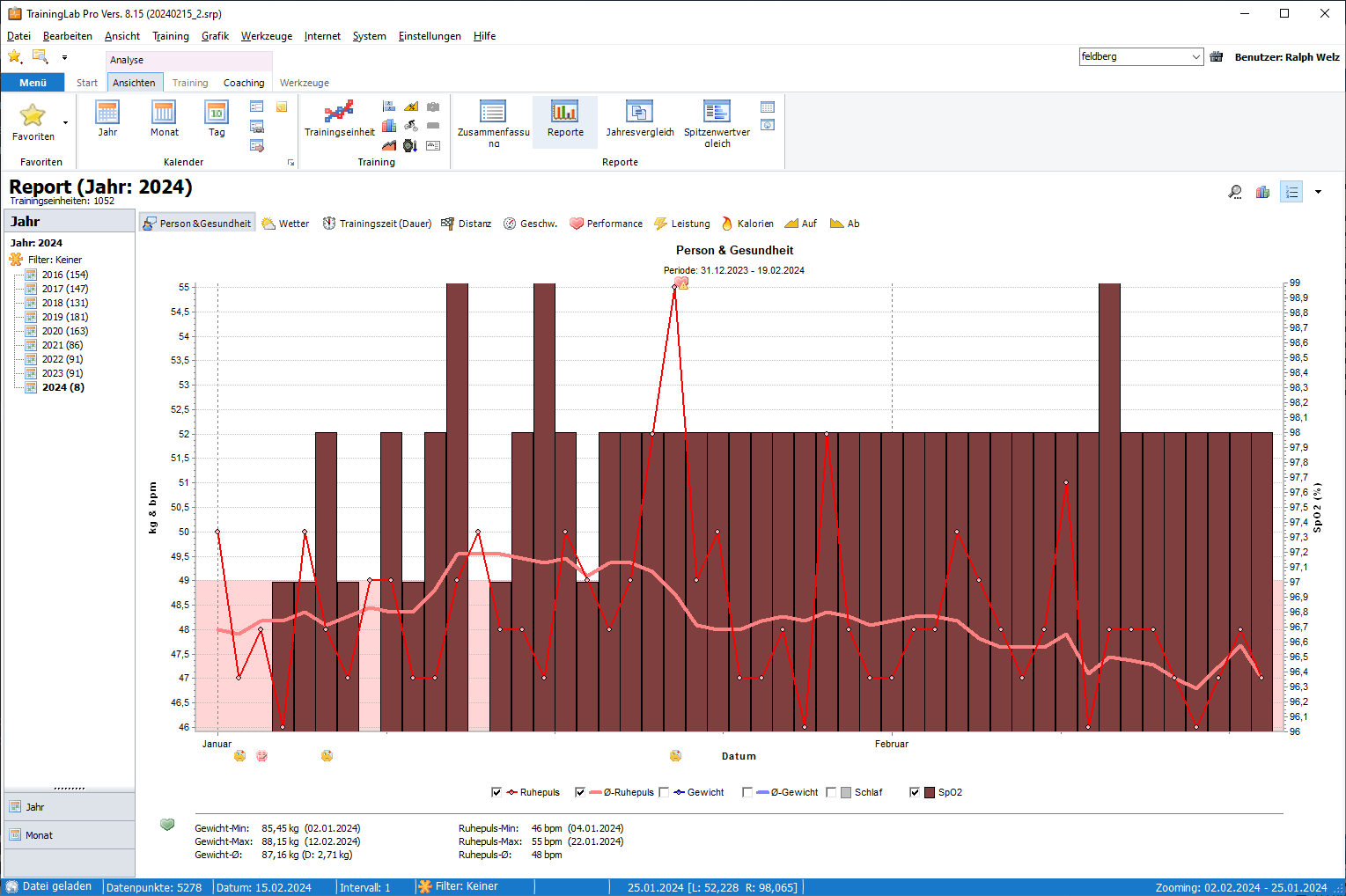
Task: Click the table grid icon in Reporte group
Action: (x=768, y=107)
